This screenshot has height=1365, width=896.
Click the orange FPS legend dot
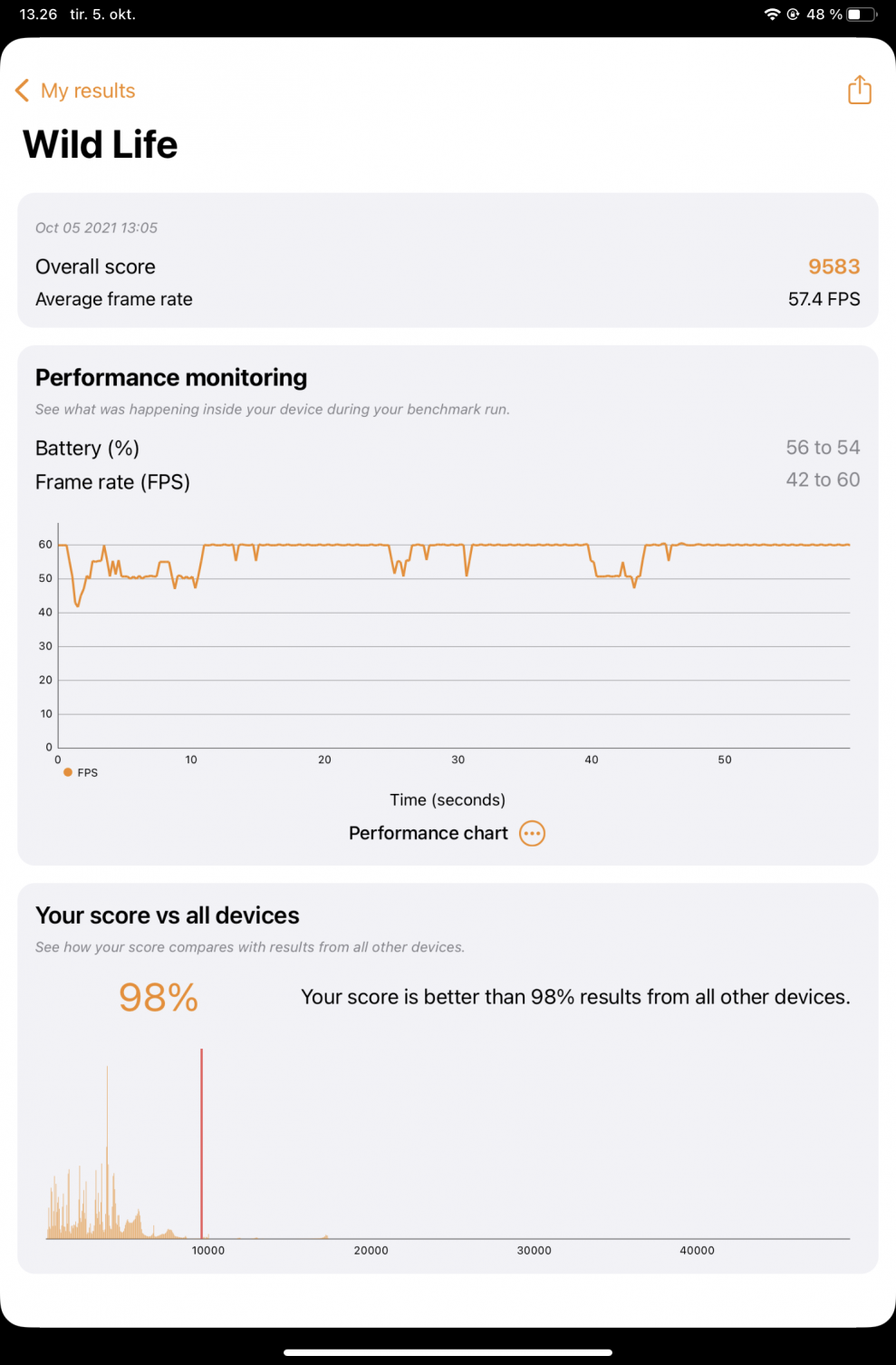coord(68,772)
